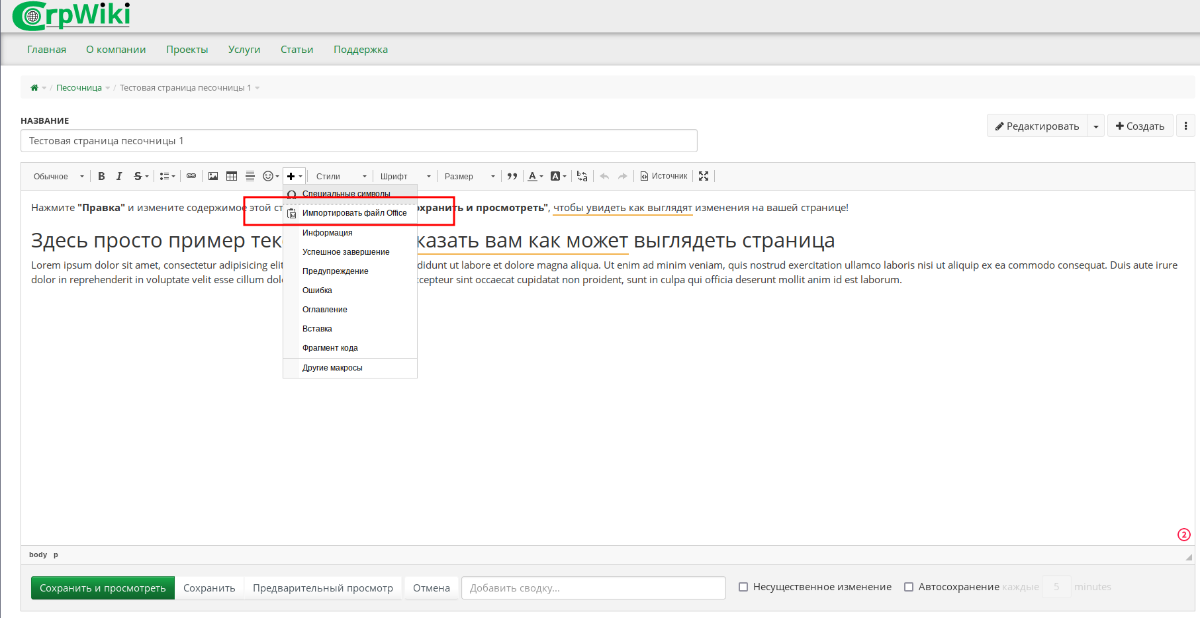The width and height of the screenshot is (1200, 618).
Task: Focus the Добавить сводку summary field
Action: 593,587
